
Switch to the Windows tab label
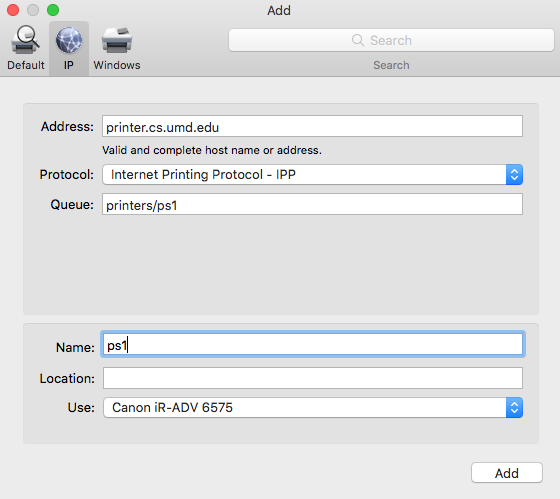coord(117,65)
